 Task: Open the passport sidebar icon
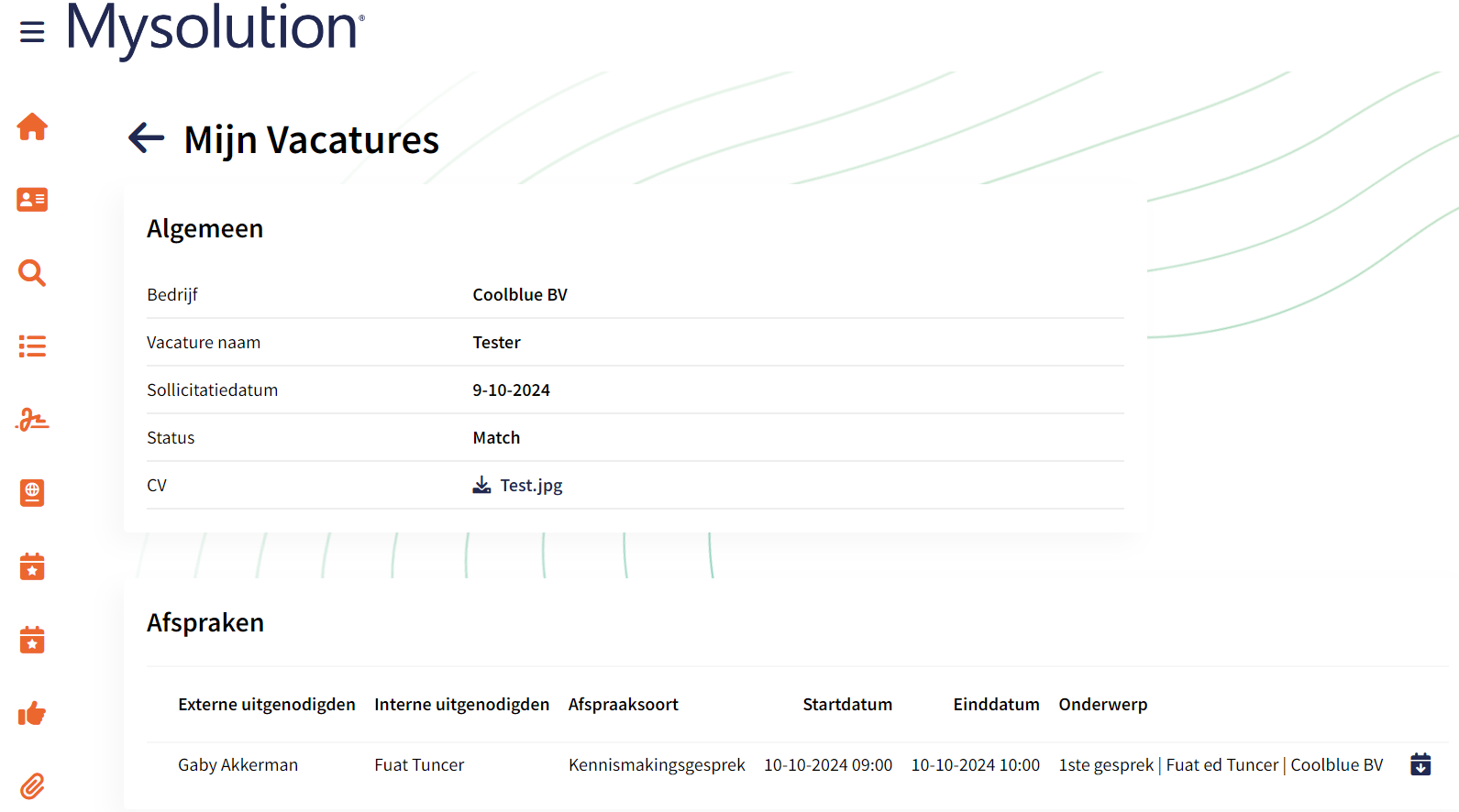(x=32, y=493)
